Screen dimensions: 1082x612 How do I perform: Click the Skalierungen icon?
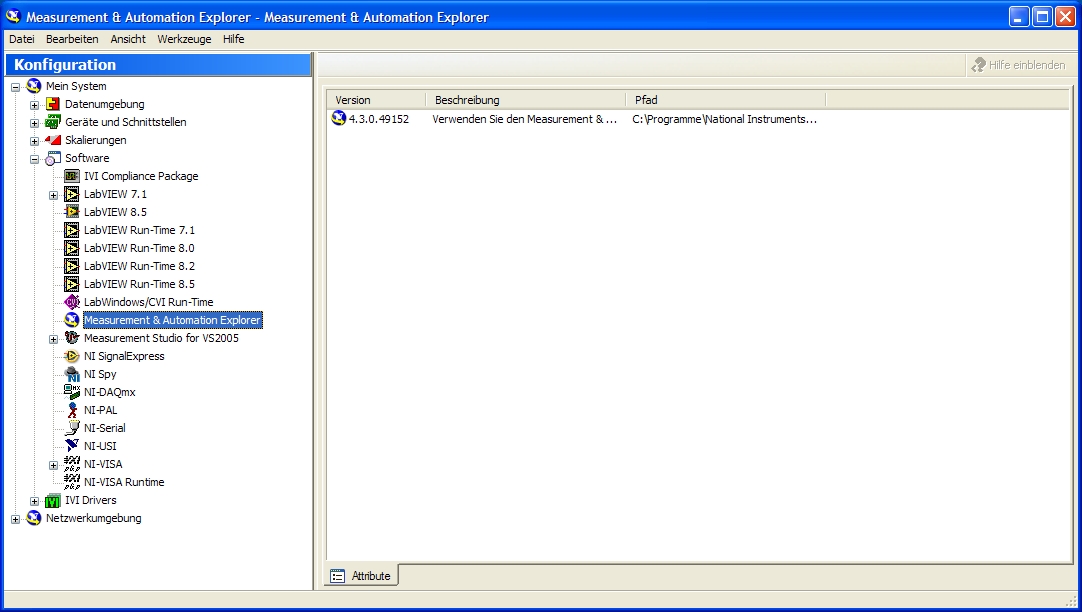point(52,140)
